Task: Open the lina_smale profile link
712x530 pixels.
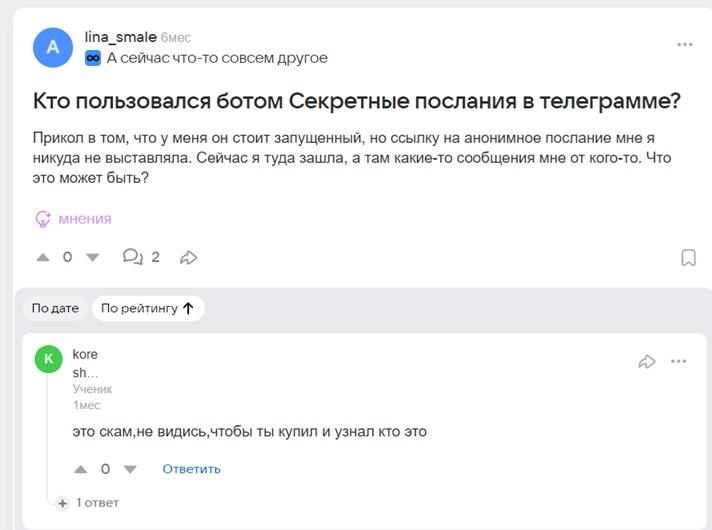Action: 120,37
